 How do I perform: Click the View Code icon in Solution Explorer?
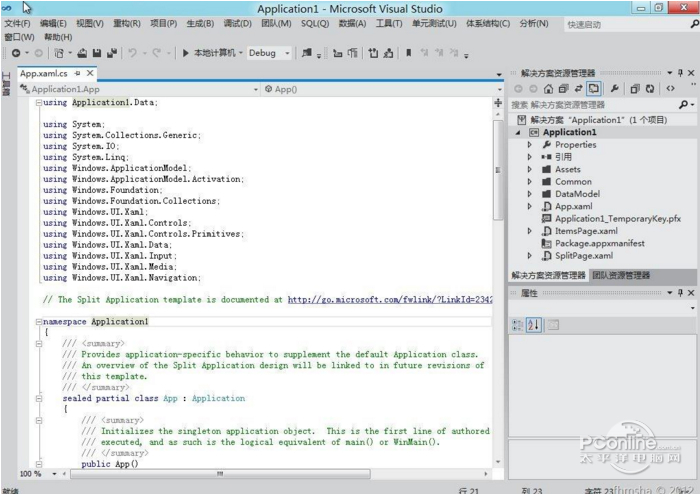point(669,89)
